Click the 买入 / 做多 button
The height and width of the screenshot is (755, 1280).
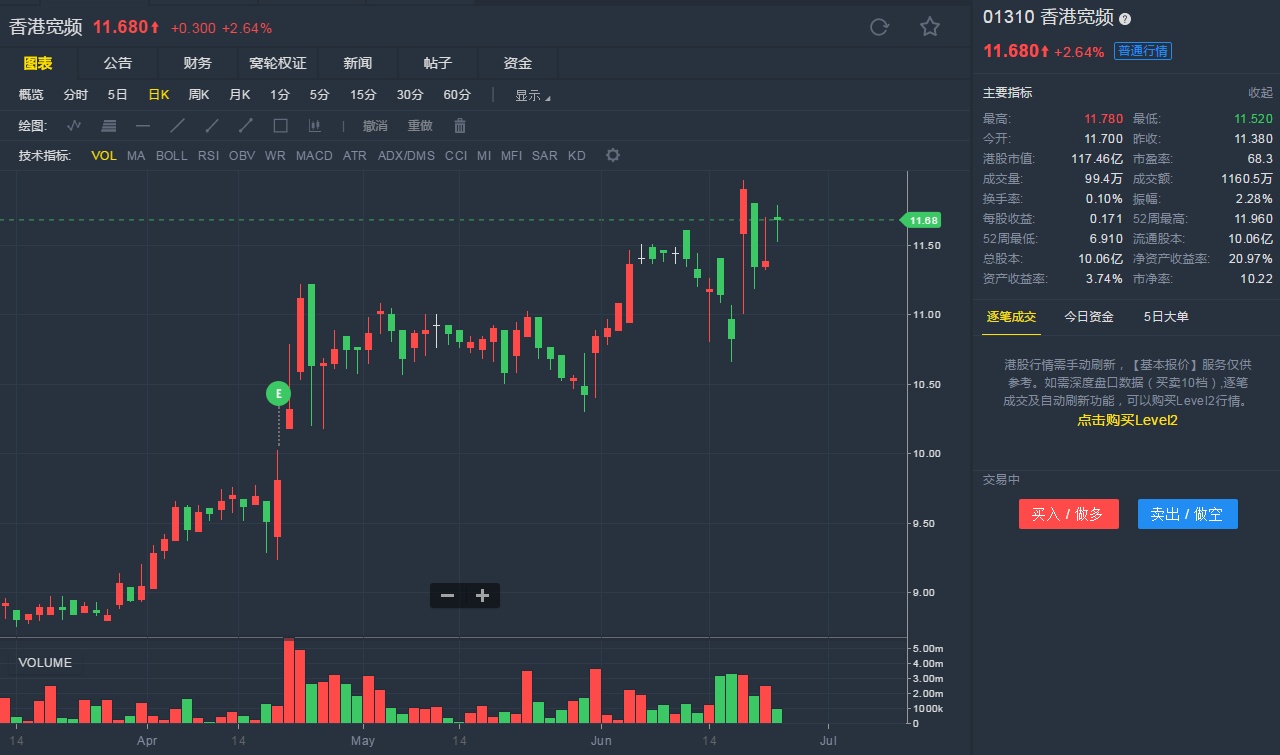click(1068, 514)
